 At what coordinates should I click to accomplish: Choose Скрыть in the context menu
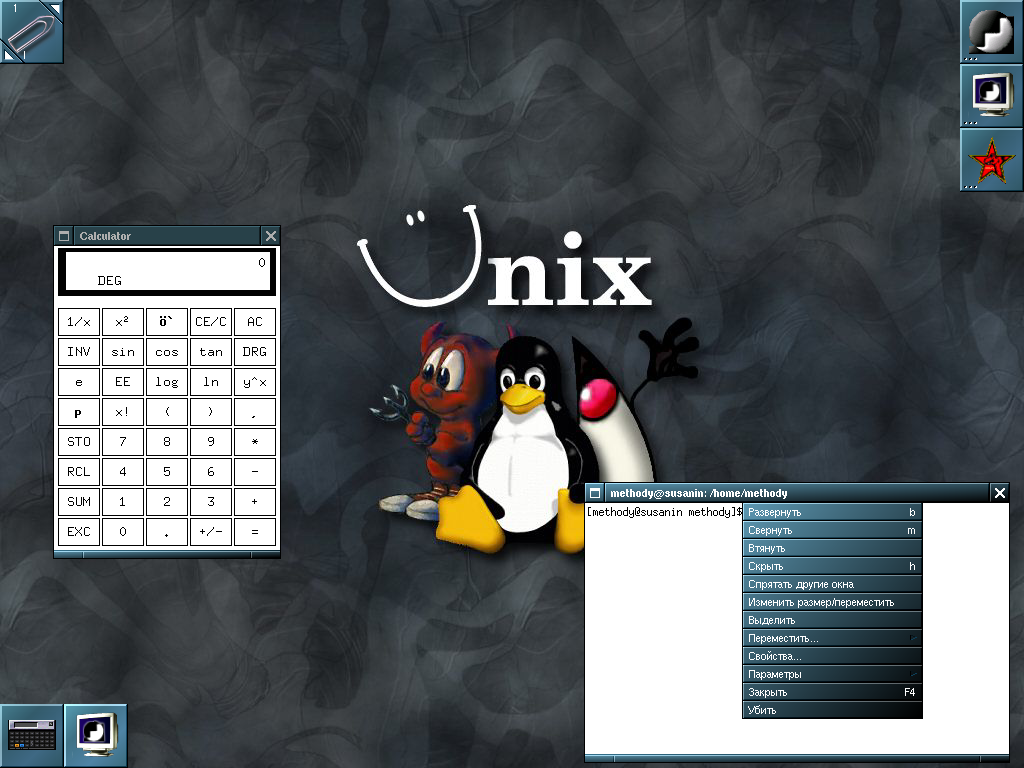(830, 565)
